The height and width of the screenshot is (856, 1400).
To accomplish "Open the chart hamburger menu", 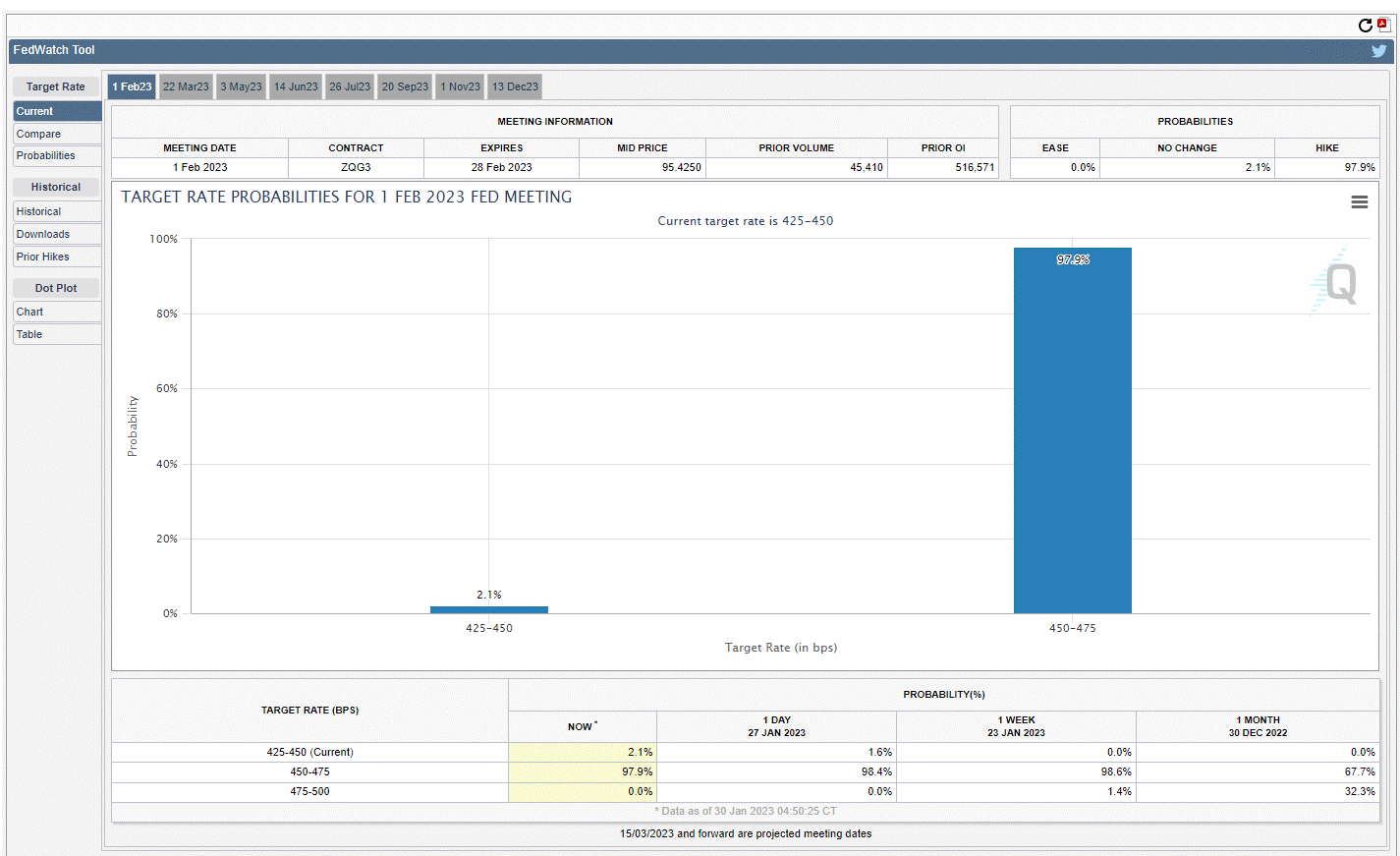I will 1360,201.
